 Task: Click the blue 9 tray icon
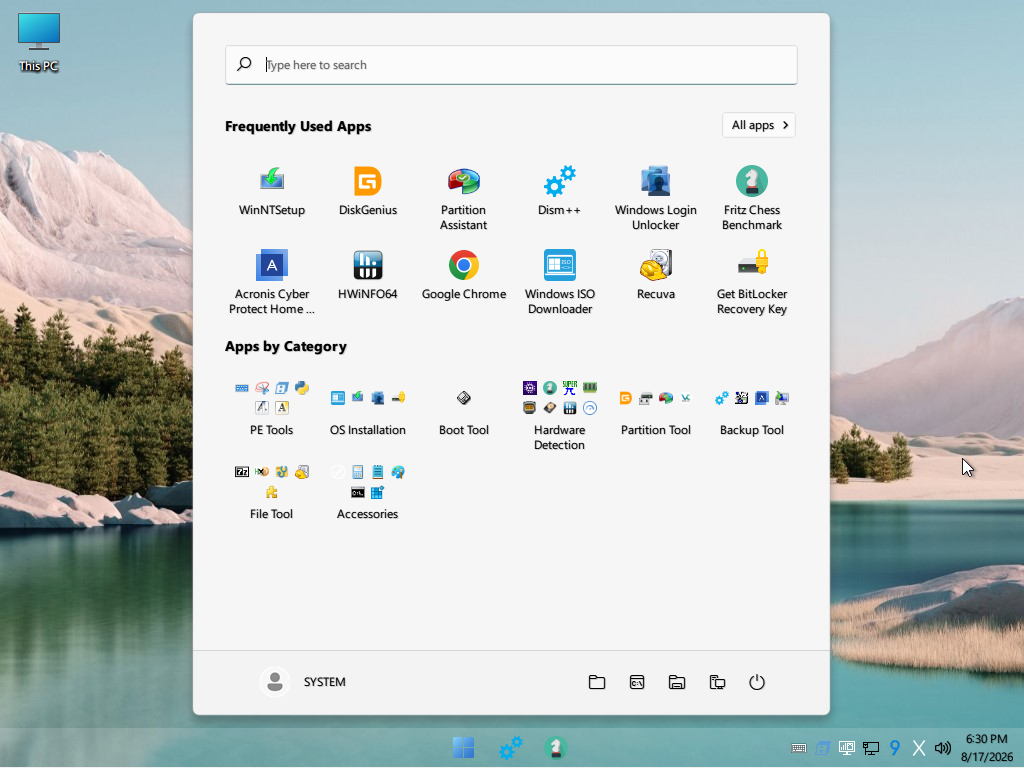895,748
